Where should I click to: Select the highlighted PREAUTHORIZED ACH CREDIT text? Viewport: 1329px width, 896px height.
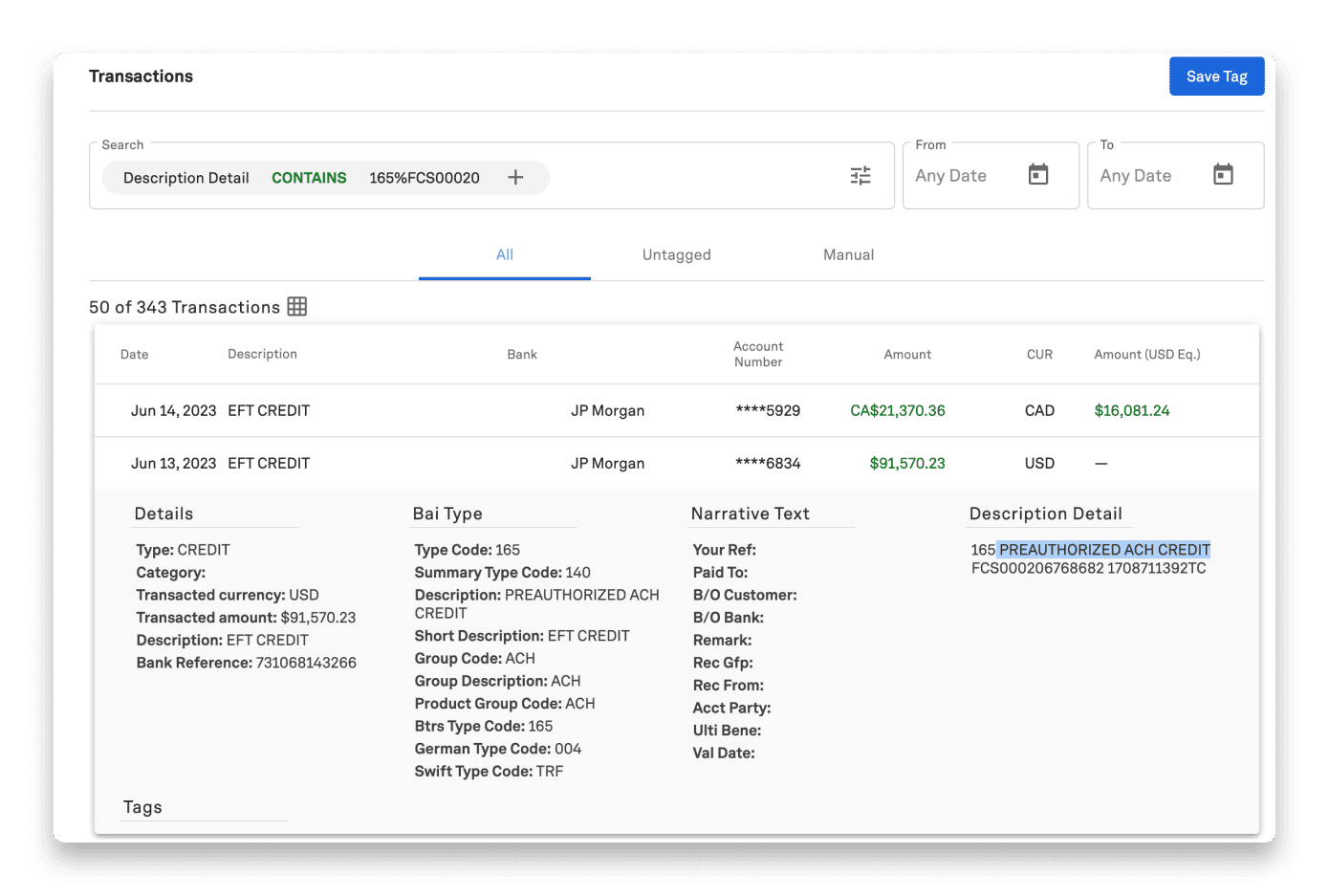(1103, 549)
